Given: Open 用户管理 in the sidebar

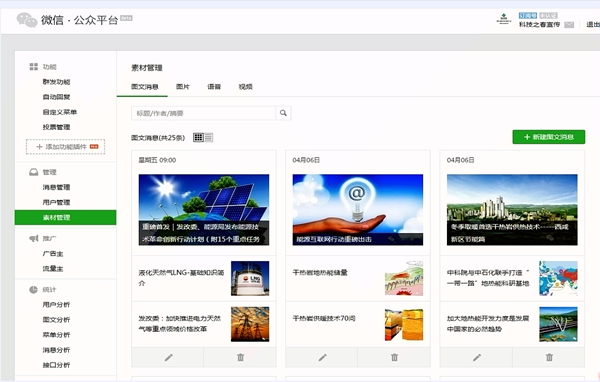Looking at the screenshot, I should click(56, 202).
